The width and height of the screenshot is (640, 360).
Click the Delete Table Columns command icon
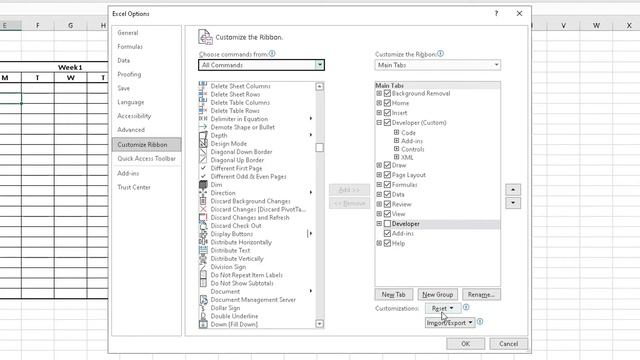tap(203, 102)
